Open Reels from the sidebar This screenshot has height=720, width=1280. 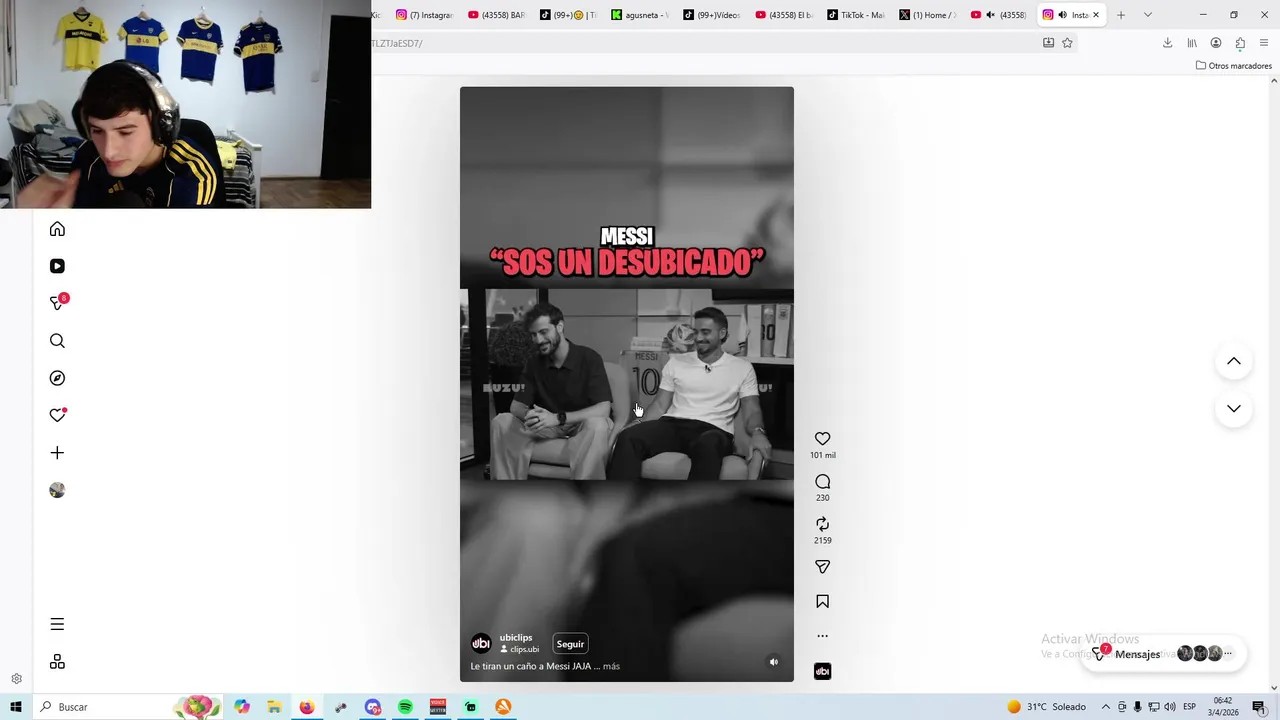click(x=57, y=266)
